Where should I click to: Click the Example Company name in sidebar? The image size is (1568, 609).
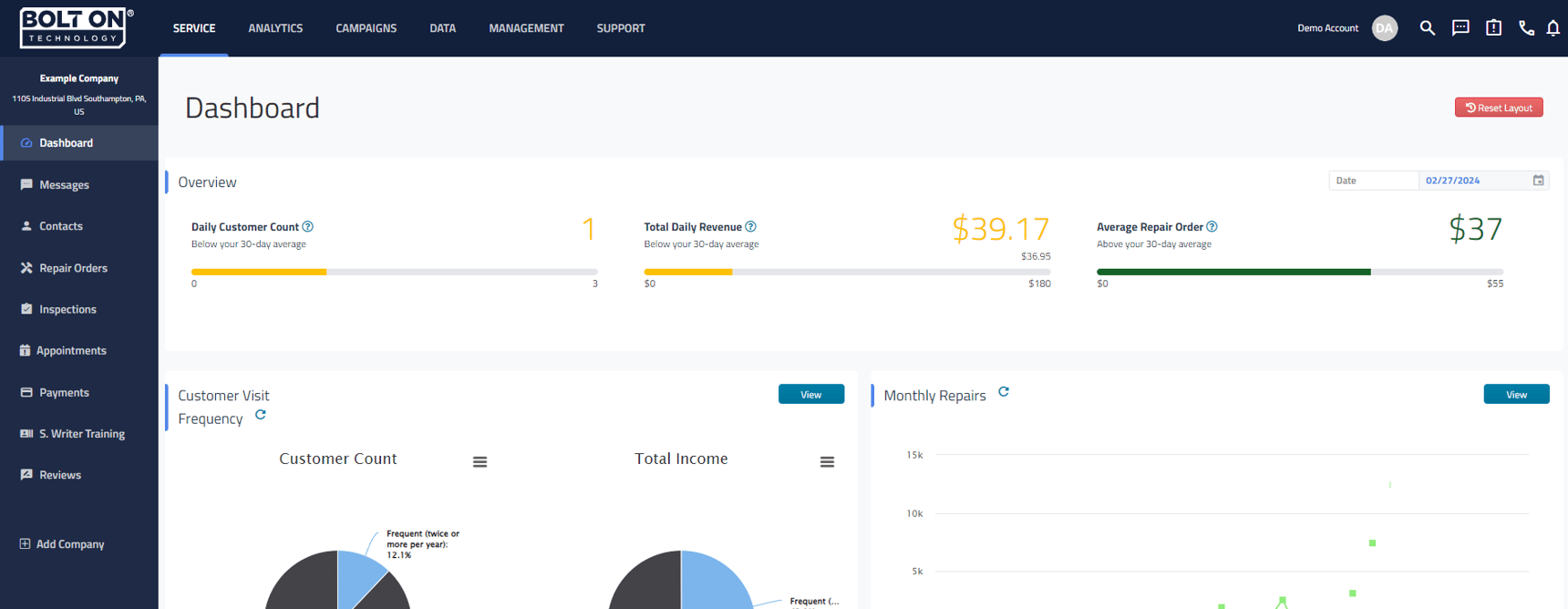79,78
